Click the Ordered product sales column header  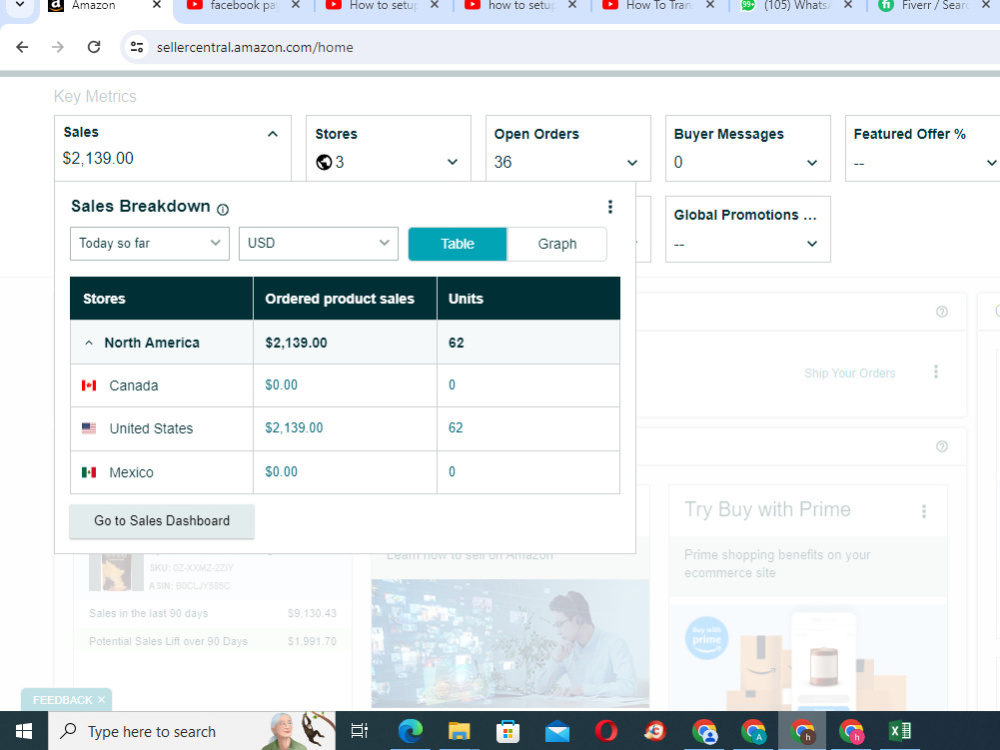[x=345, y=298]
